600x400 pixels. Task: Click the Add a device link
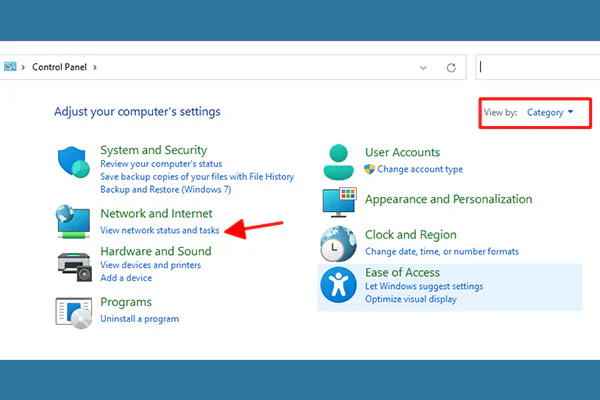point(126,278)
